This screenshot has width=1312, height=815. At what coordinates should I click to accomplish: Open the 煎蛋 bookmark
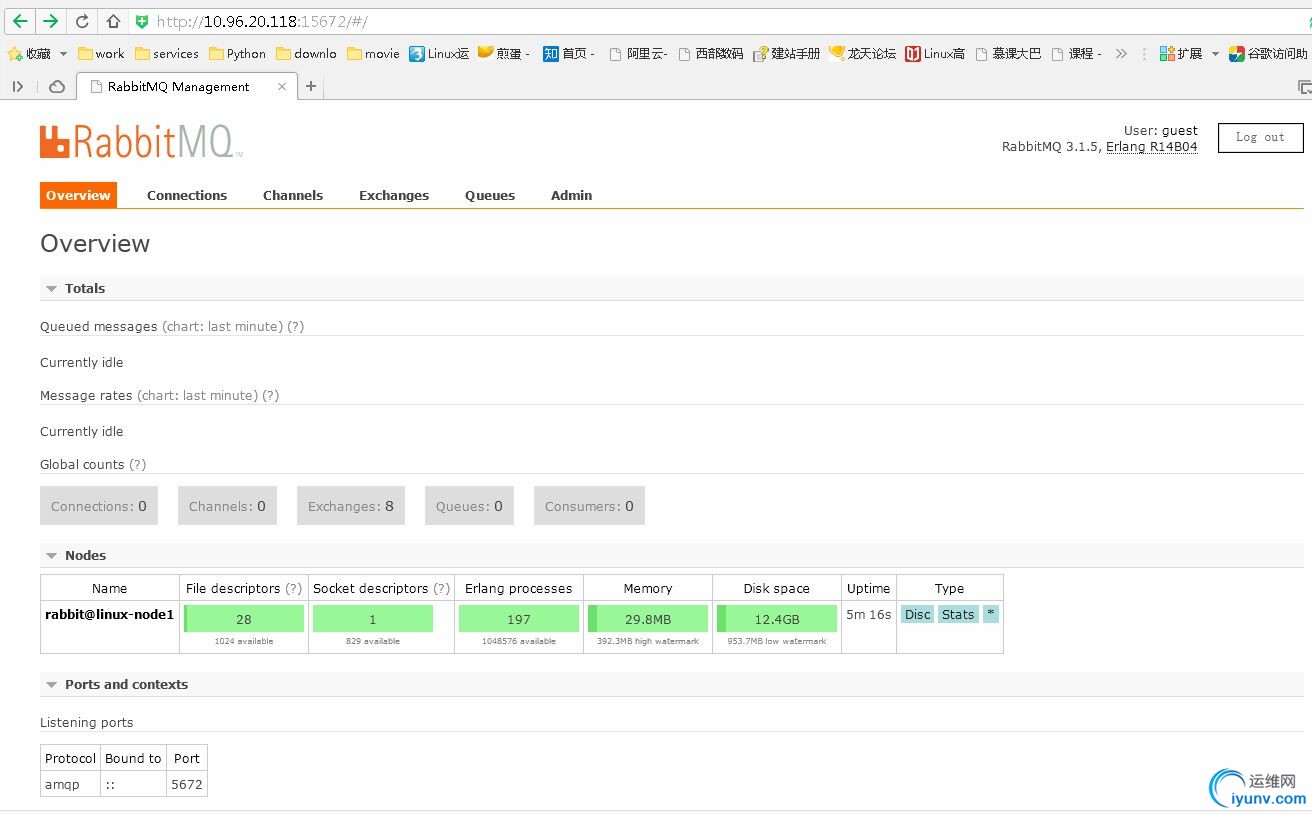(504, 54)
